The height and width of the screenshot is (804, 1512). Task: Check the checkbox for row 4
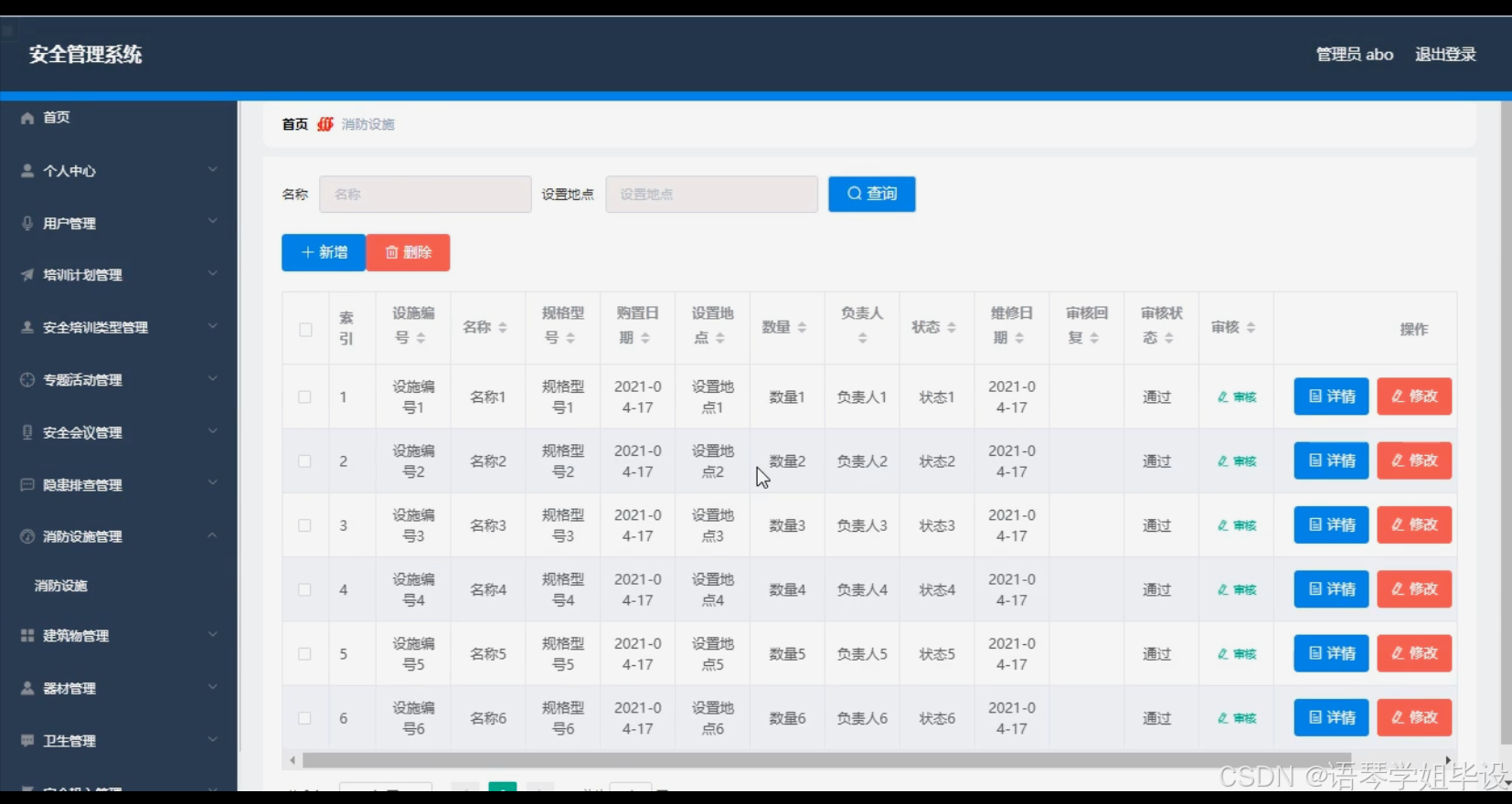click(304, 590)
